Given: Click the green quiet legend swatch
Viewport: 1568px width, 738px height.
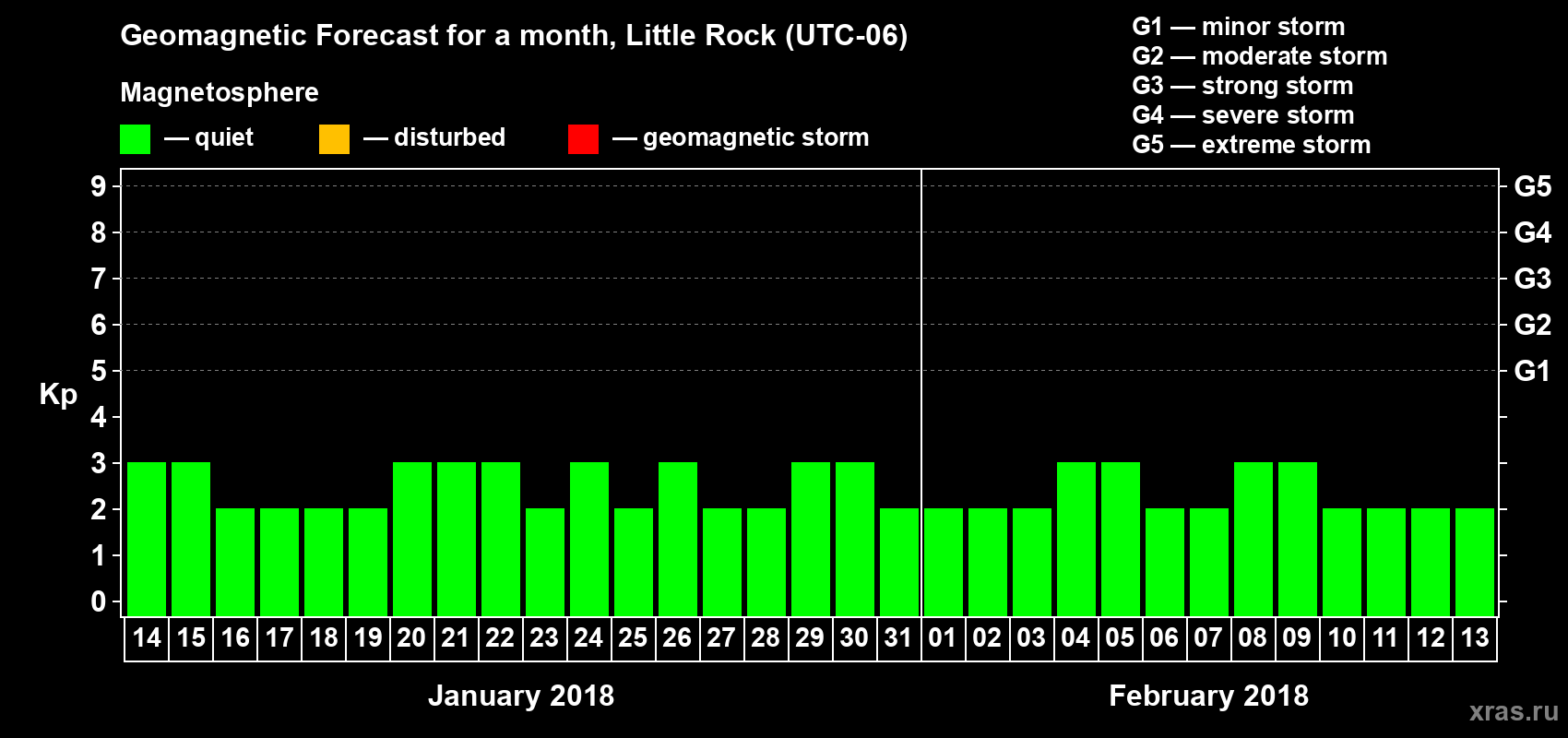Looking at the screenshot, I should coord(135,139).
